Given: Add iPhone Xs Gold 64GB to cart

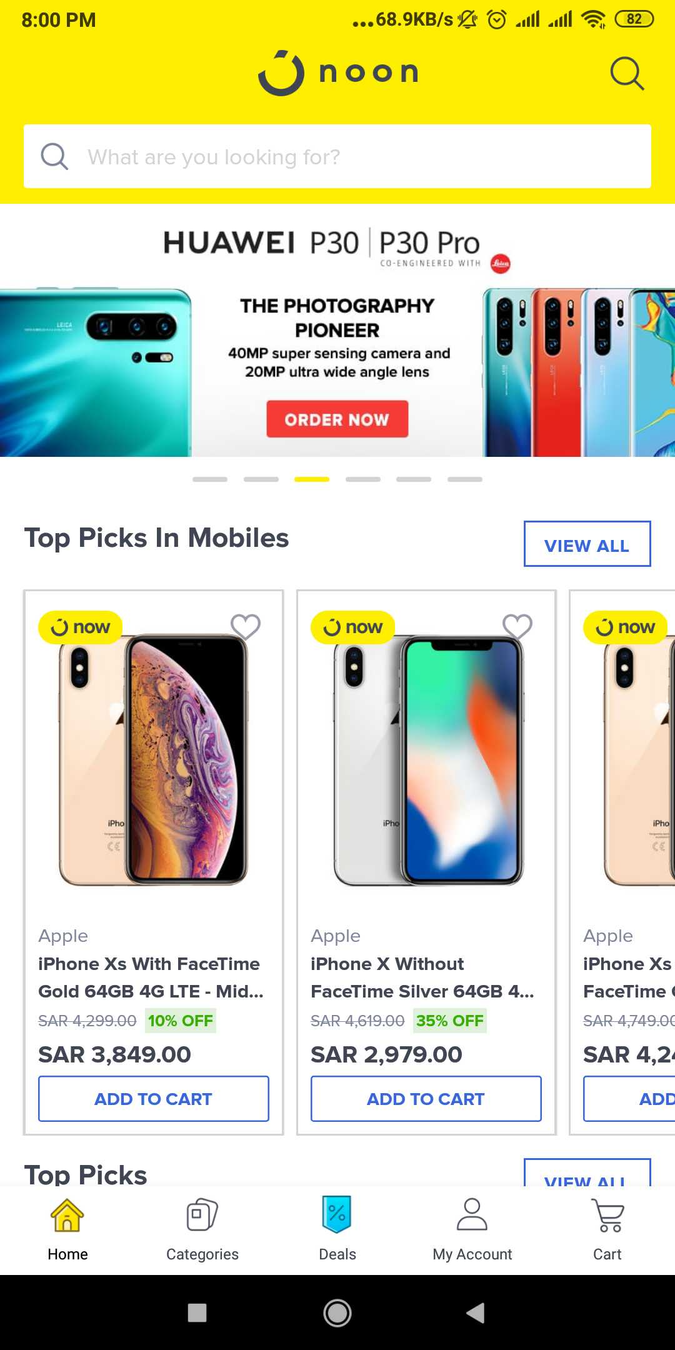Looking at the screenshot, I should (154, 1098).
